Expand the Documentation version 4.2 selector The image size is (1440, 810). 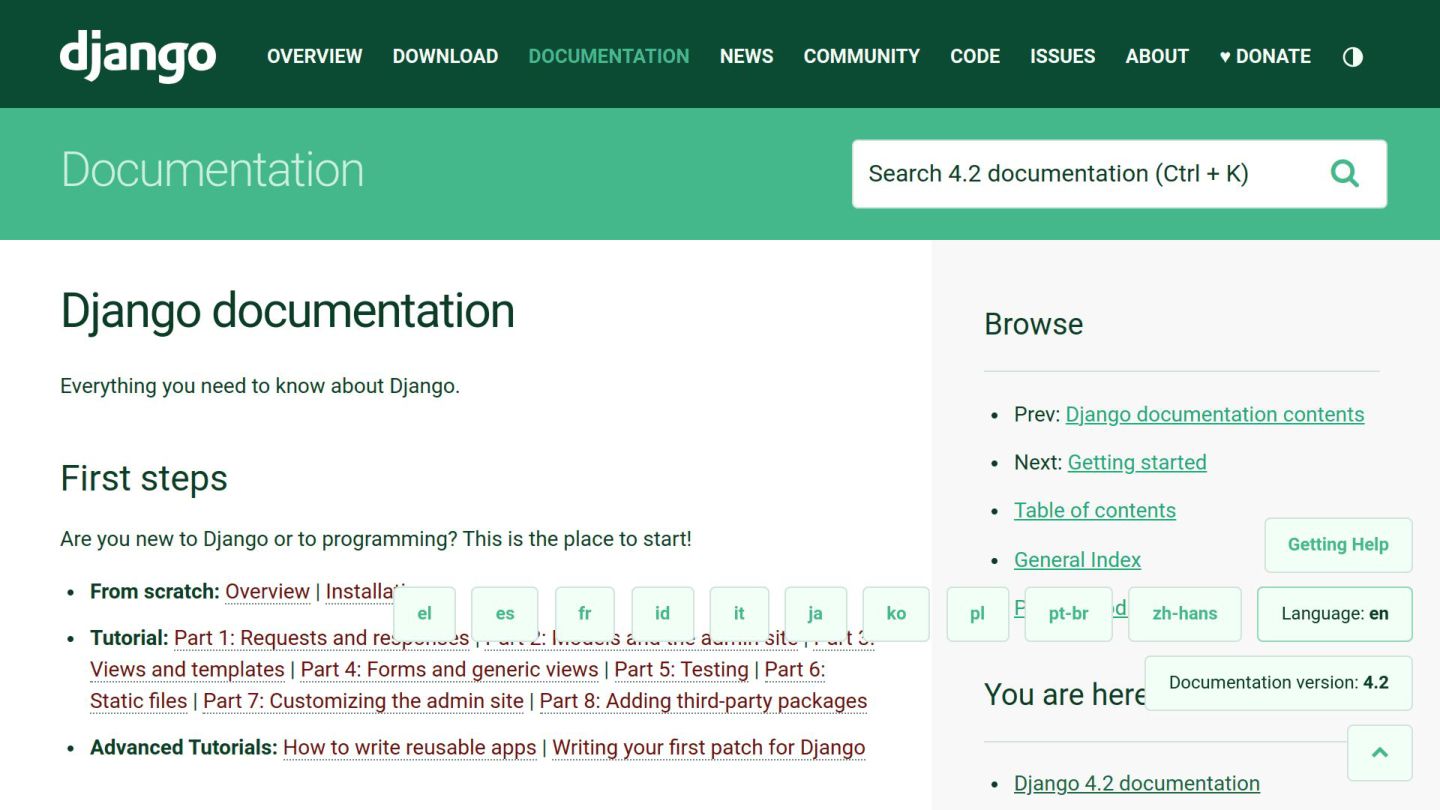click(1279, 683)
